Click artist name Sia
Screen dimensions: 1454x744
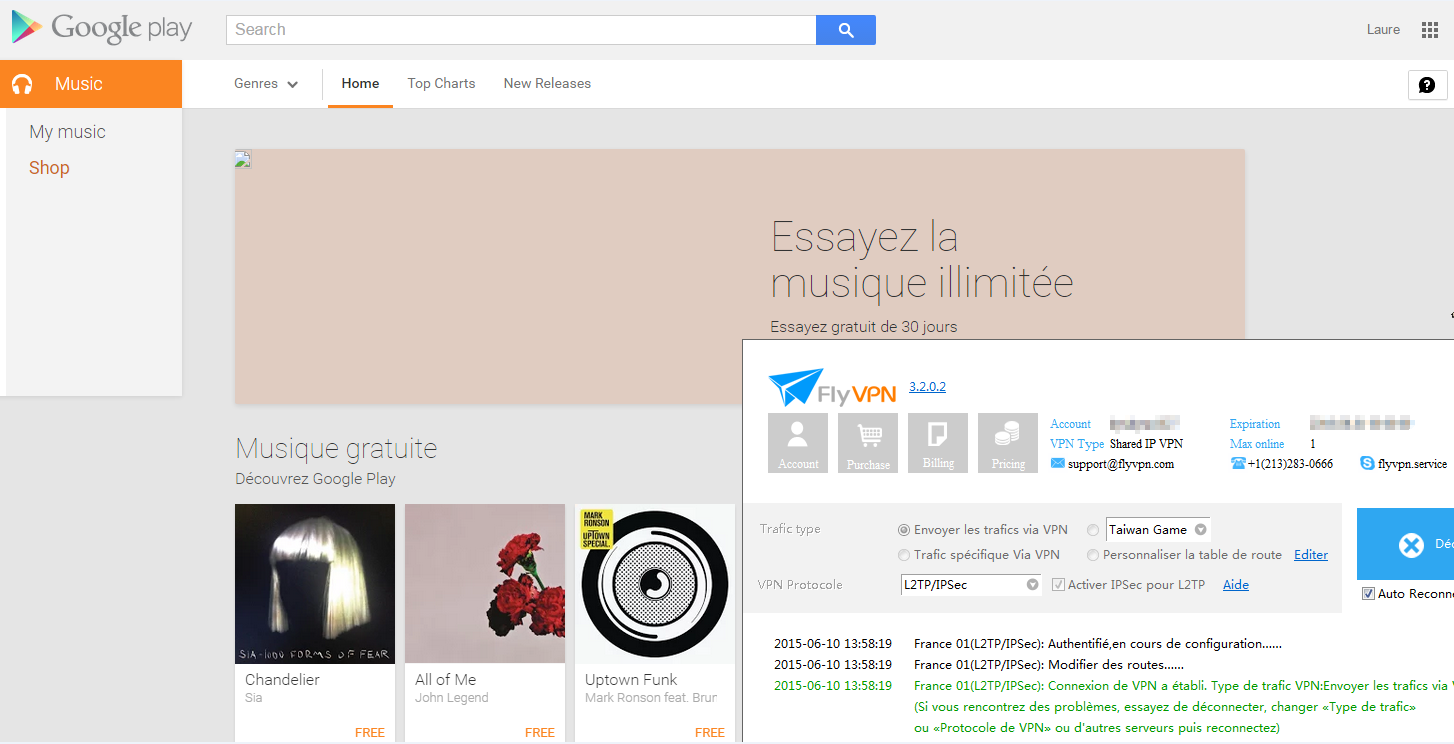254,698
